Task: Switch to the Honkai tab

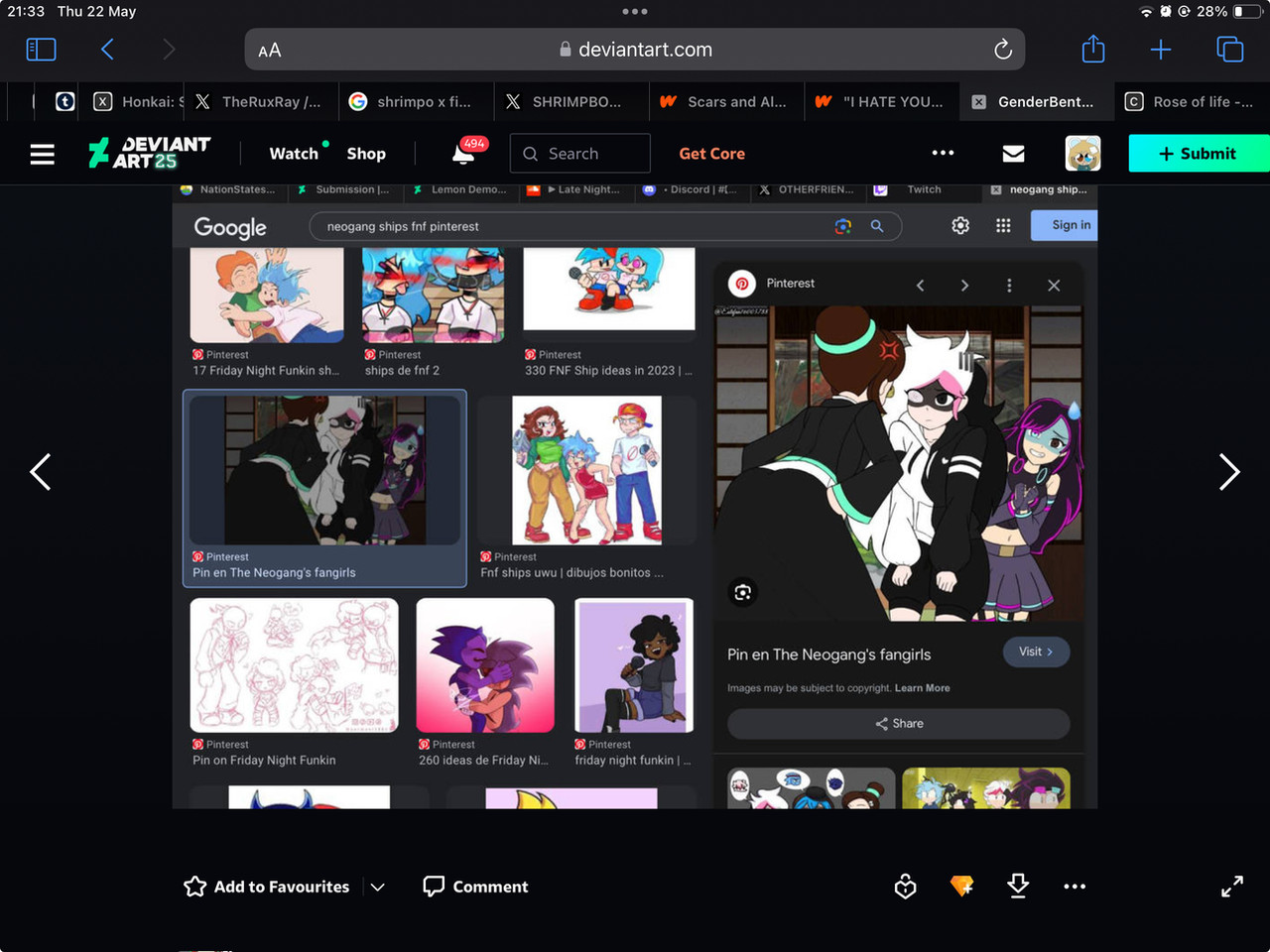Action: 137,101
